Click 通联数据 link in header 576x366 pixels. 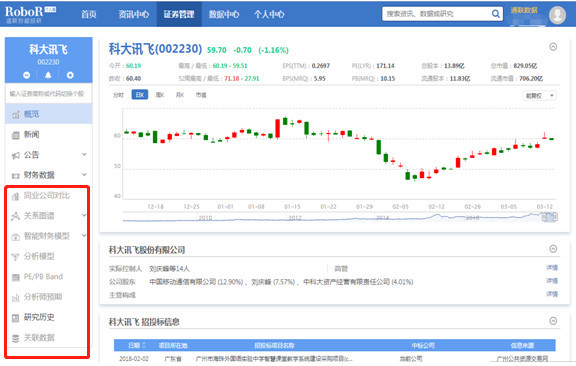[524, 10]
